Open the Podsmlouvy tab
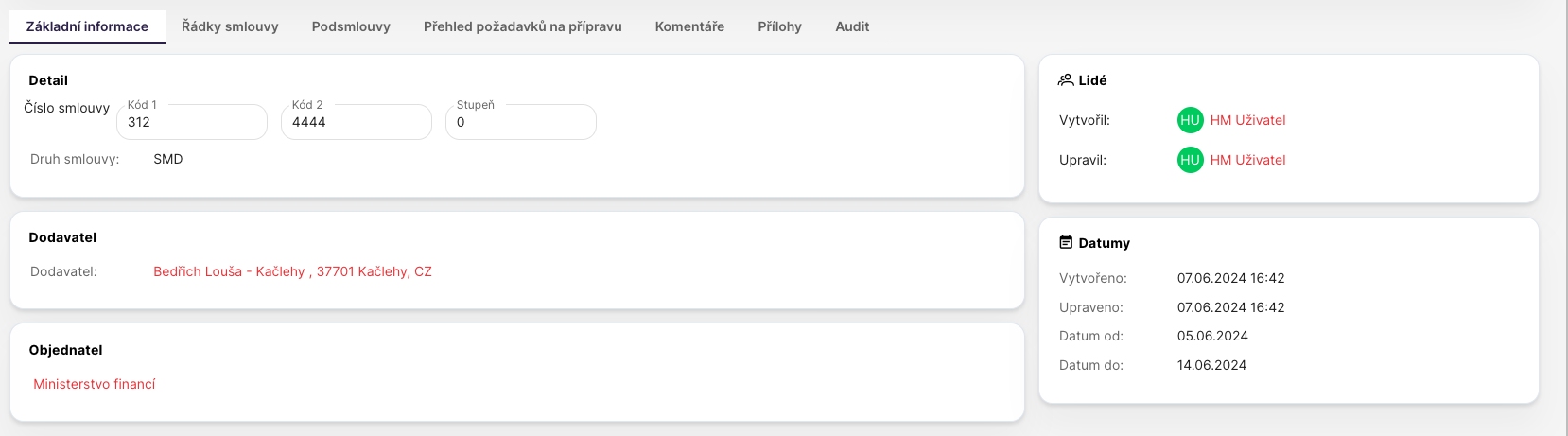Image resolution: width=1568 pixels, height=436 pixels. 351,26
